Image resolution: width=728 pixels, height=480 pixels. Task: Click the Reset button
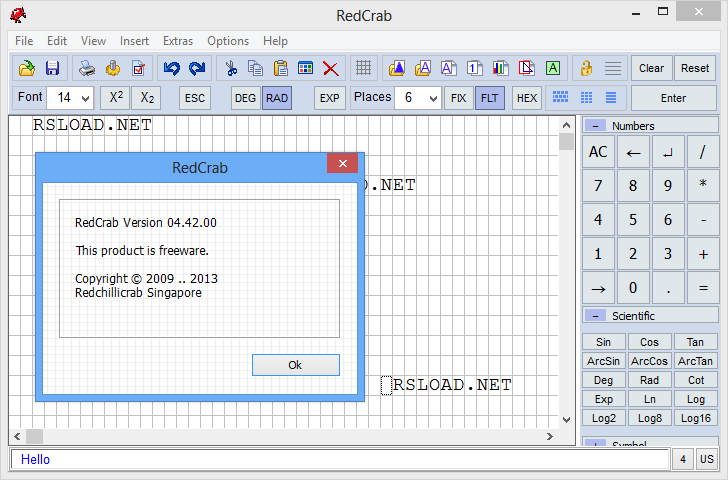[695, 68]
